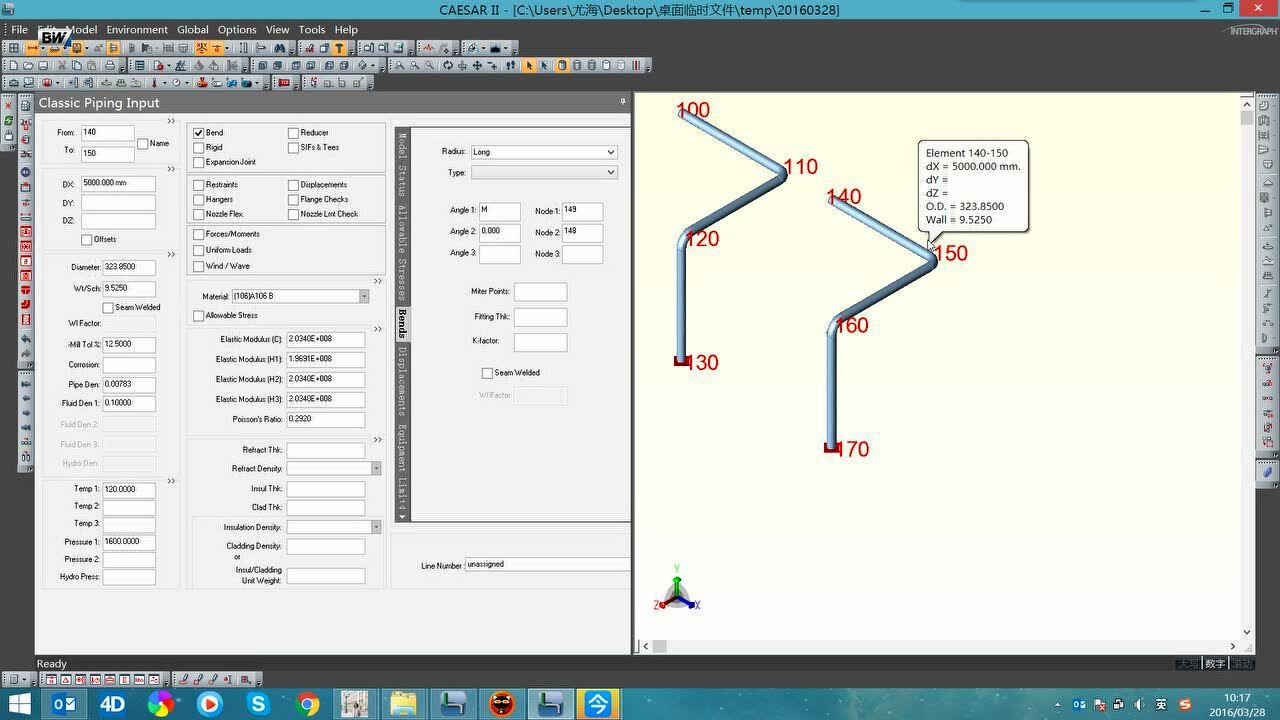Click the 3D view vertical scrollbar
The width and height of the screenshot is (1280, 720).
(x=1247, y=370)
